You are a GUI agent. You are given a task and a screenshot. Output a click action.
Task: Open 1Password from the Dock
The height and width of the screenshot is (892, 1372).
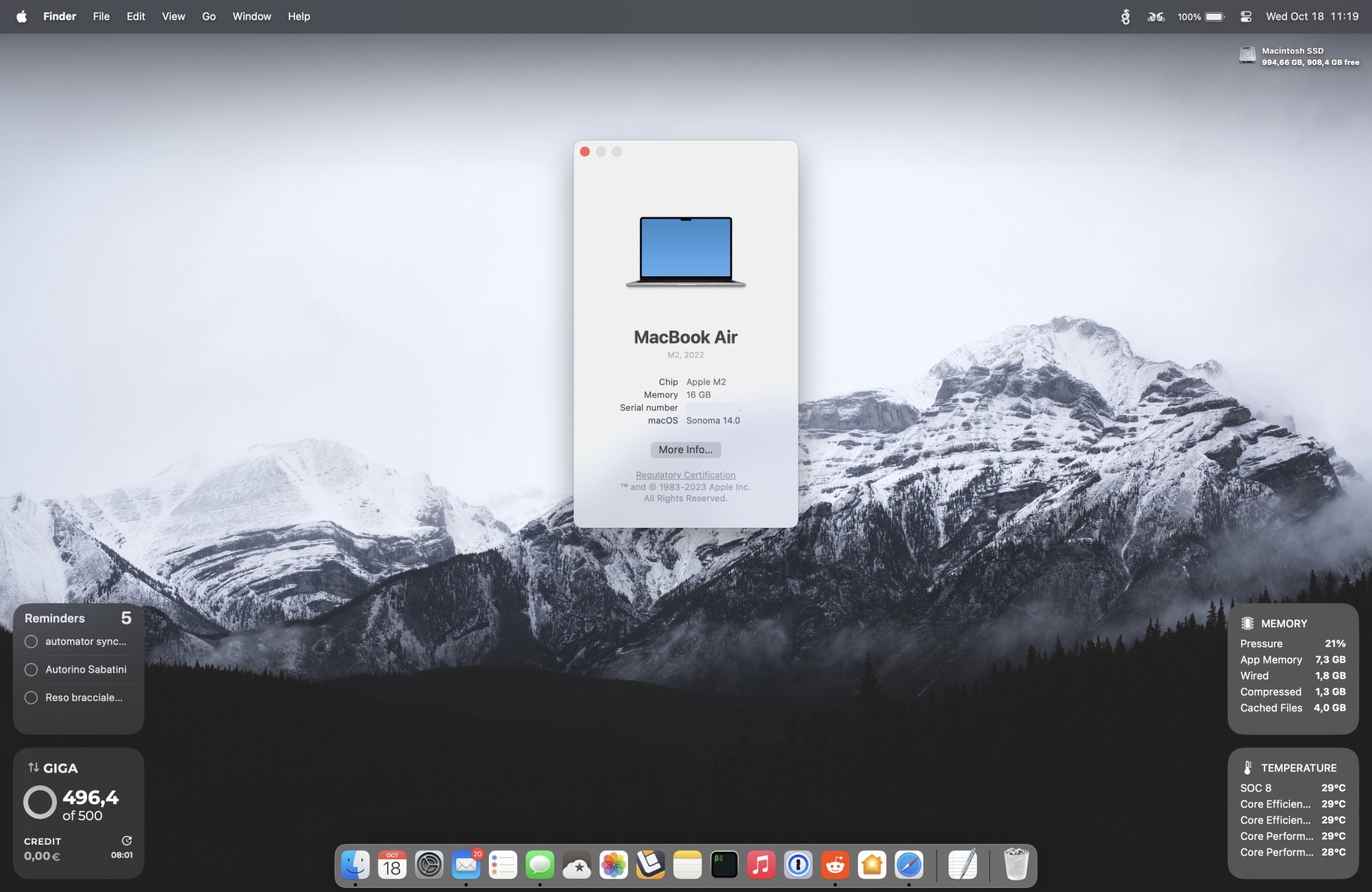click(798, 865)
